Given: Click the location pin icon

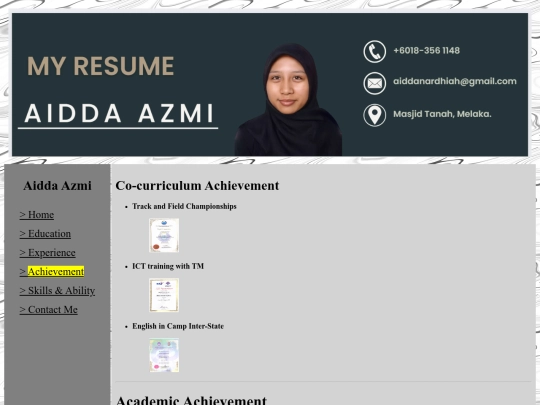Looking at the screenshot, I should pyautogui.click(x=374, y=115).
